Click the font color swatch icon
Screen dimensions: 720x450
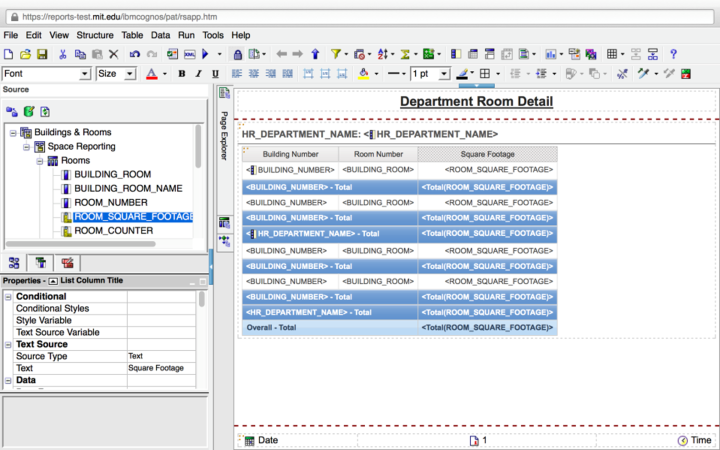[152, 74]
